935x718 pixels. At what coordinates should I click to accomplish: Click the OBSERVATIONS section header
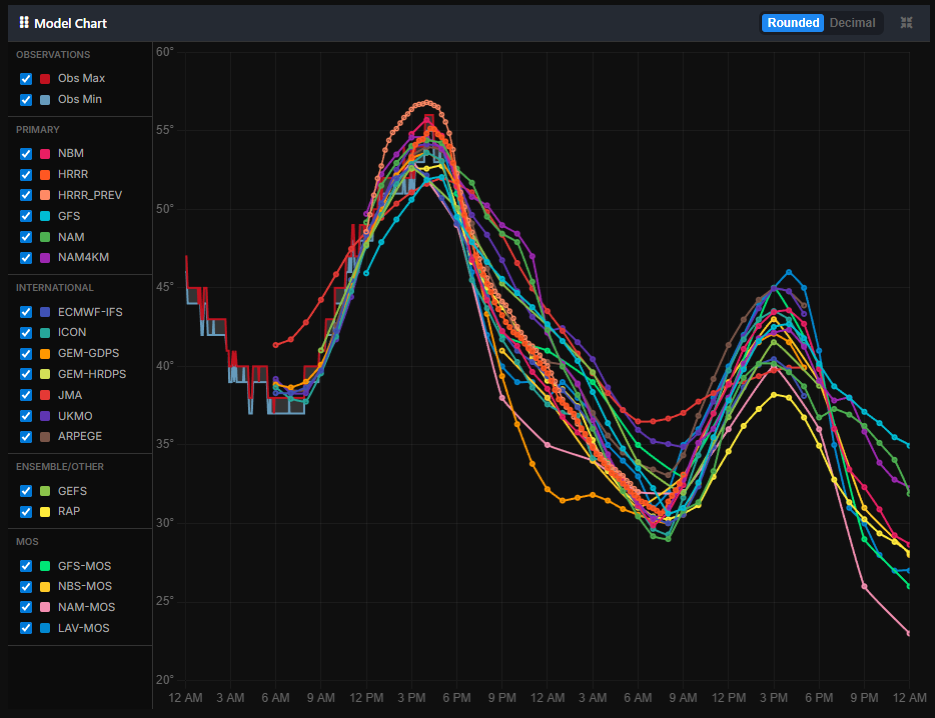click(x=53, y=55)
